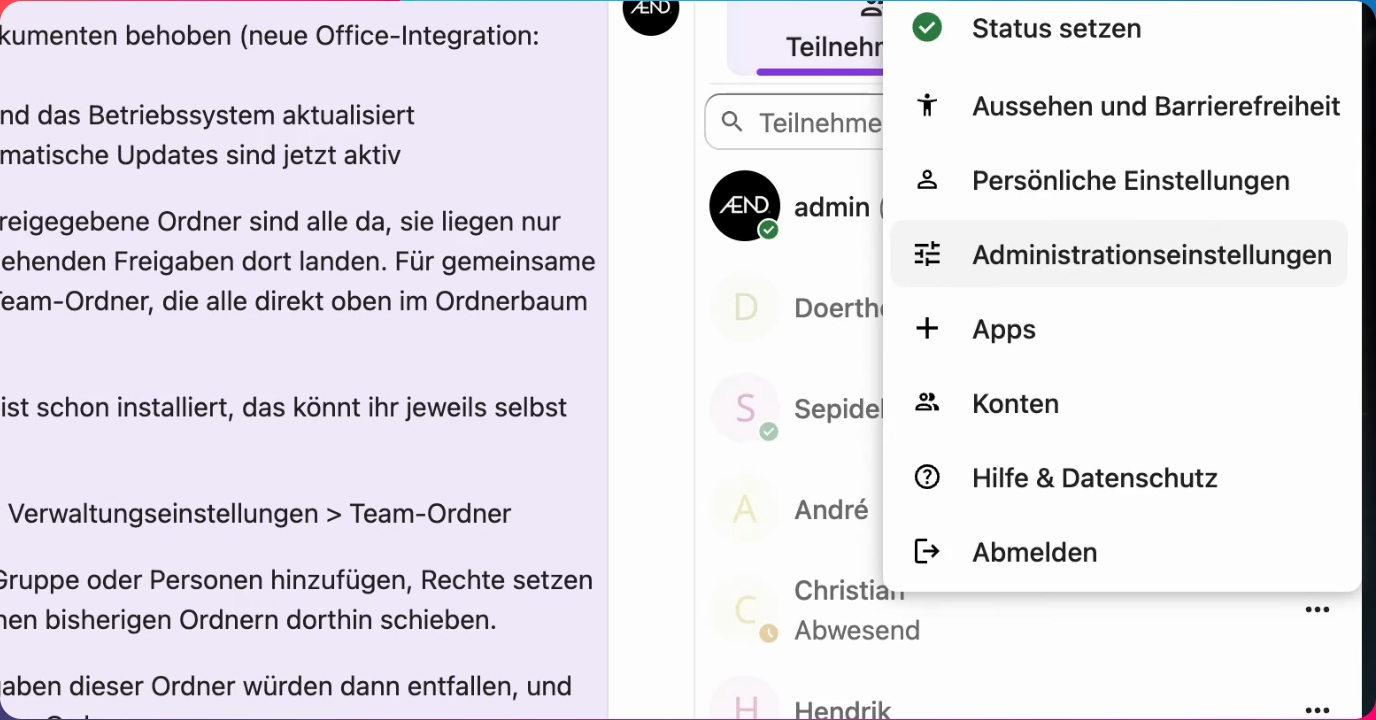This screenshot has height=720, width=1376.
Task: Go to Persönliche Einstellungen
Action: point(1118,181)
